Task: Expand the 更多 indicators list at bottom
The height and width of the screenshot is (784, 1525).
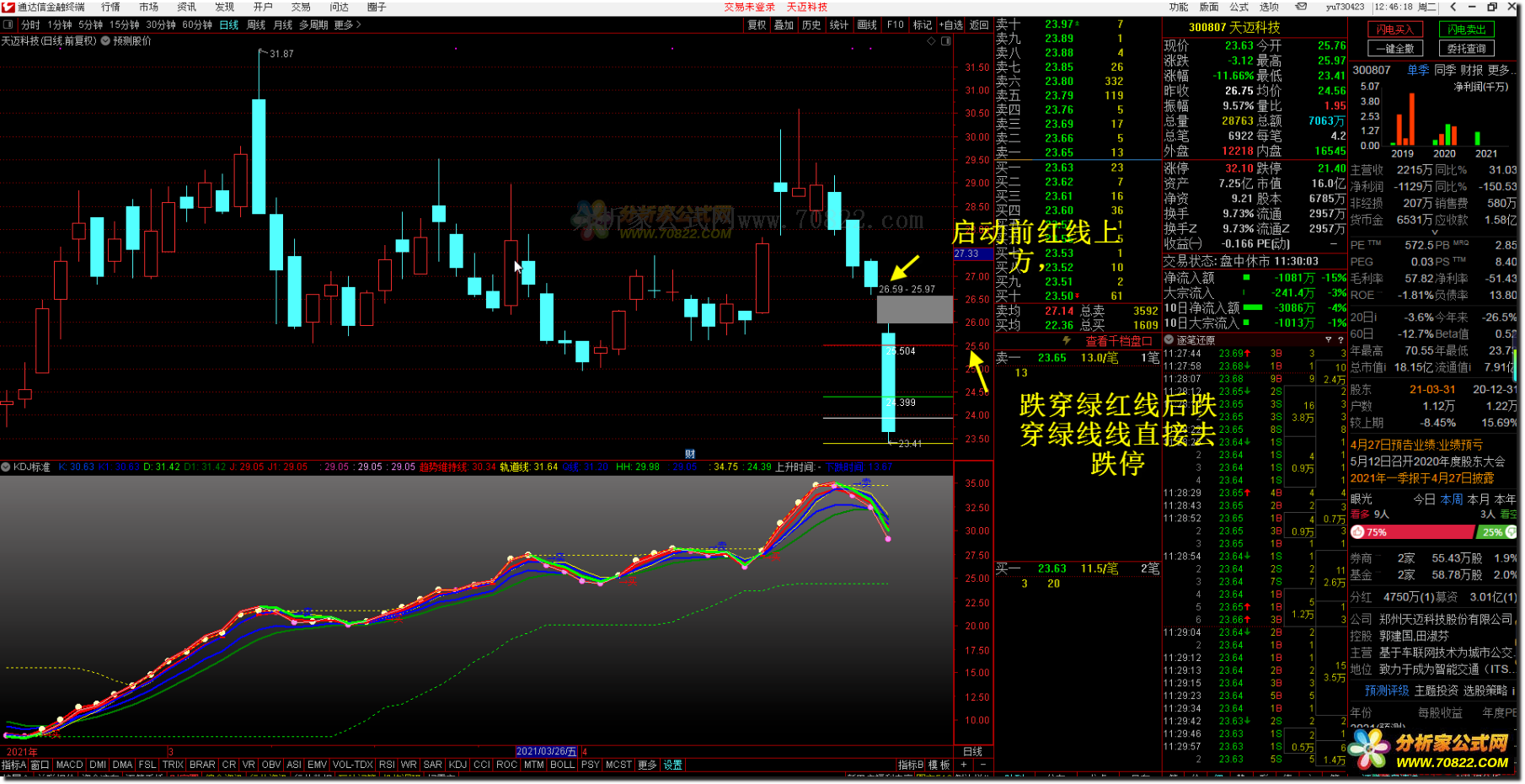Action: (x=647, y=765)
